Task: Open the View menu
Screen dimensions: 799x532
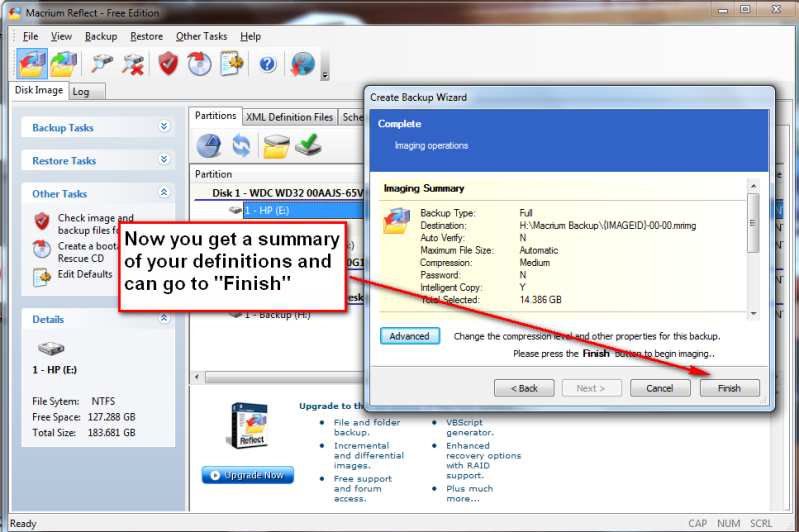Action: [x=61, y=36]
